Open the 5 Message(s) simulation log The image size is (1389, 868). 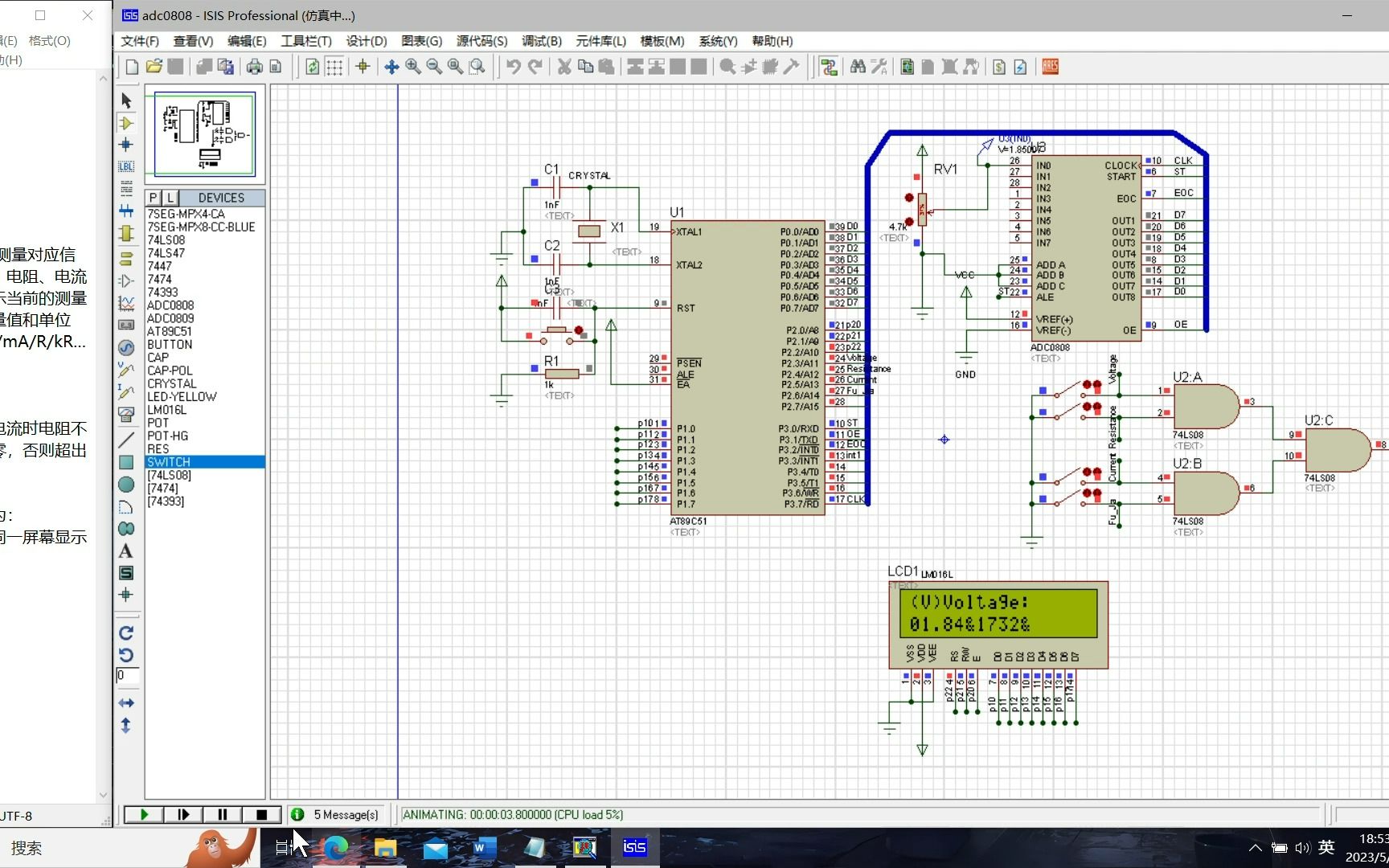coord(346,814)
